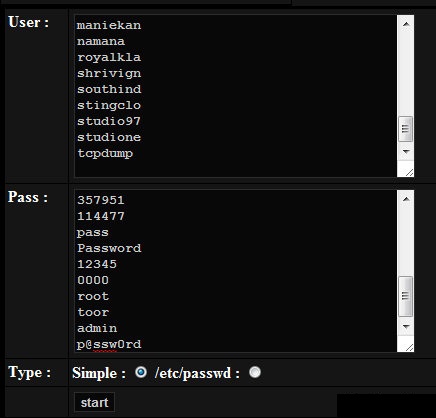Click the 'p@ssw0rd' line in Pass

[x=109, y=344]
